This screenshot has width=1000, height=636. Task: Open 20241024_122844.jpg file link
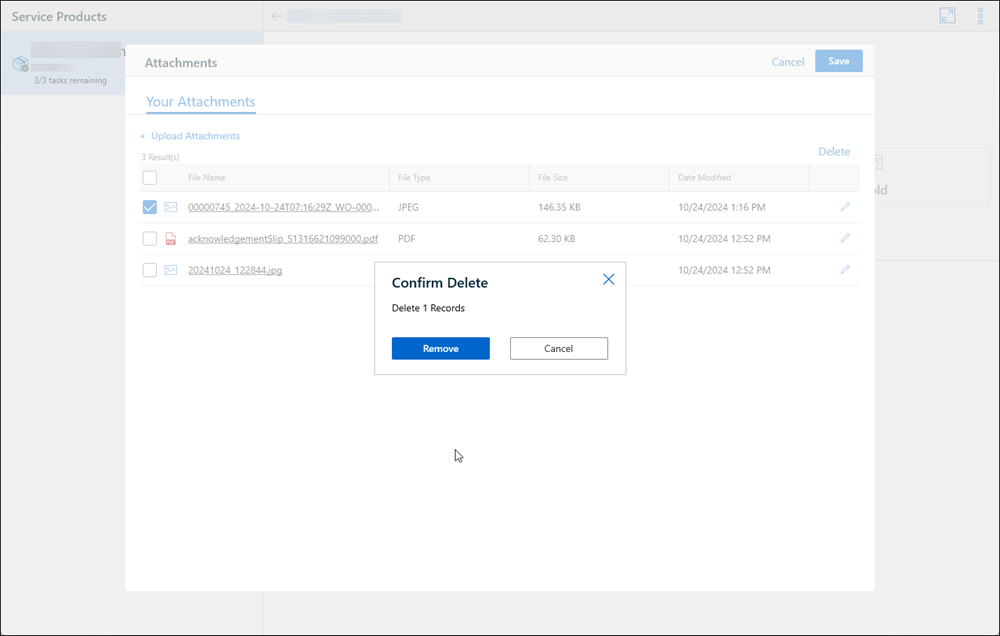coord(235,270)
